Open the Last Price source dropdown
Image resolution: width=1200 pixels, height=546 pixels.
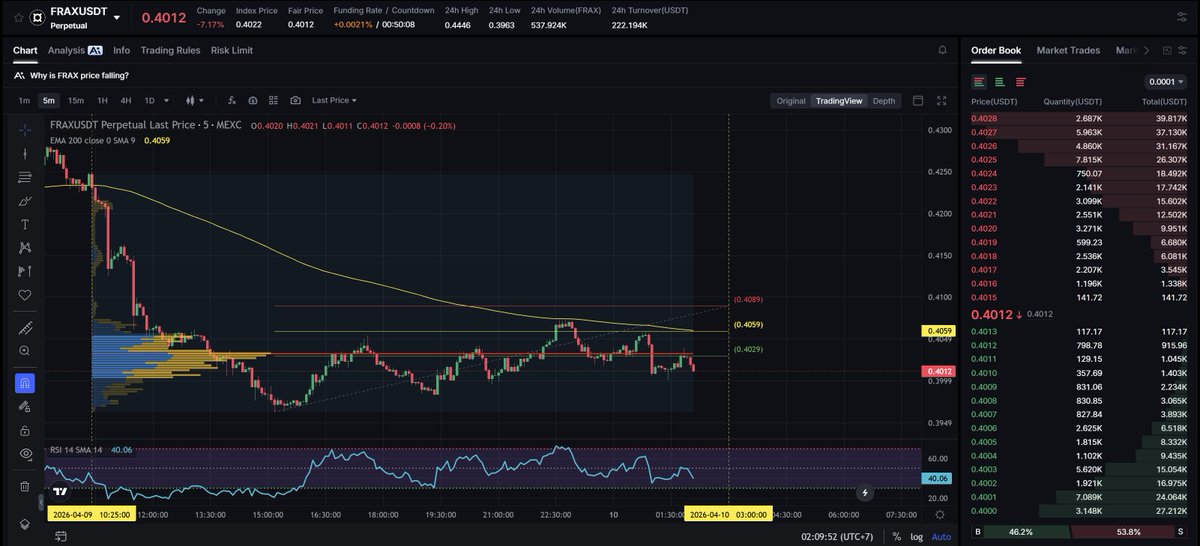(x=334, y=100)
